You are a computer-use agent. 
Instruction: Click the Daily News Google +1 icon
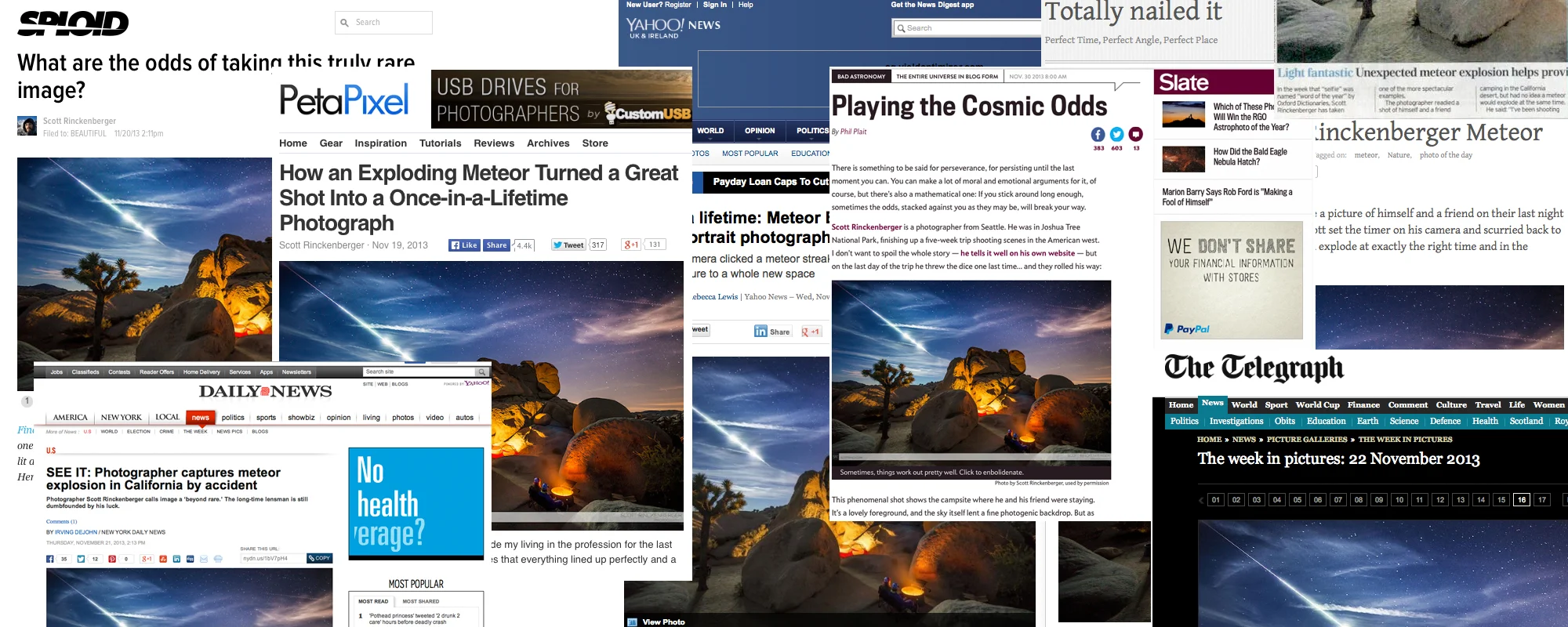147,559
